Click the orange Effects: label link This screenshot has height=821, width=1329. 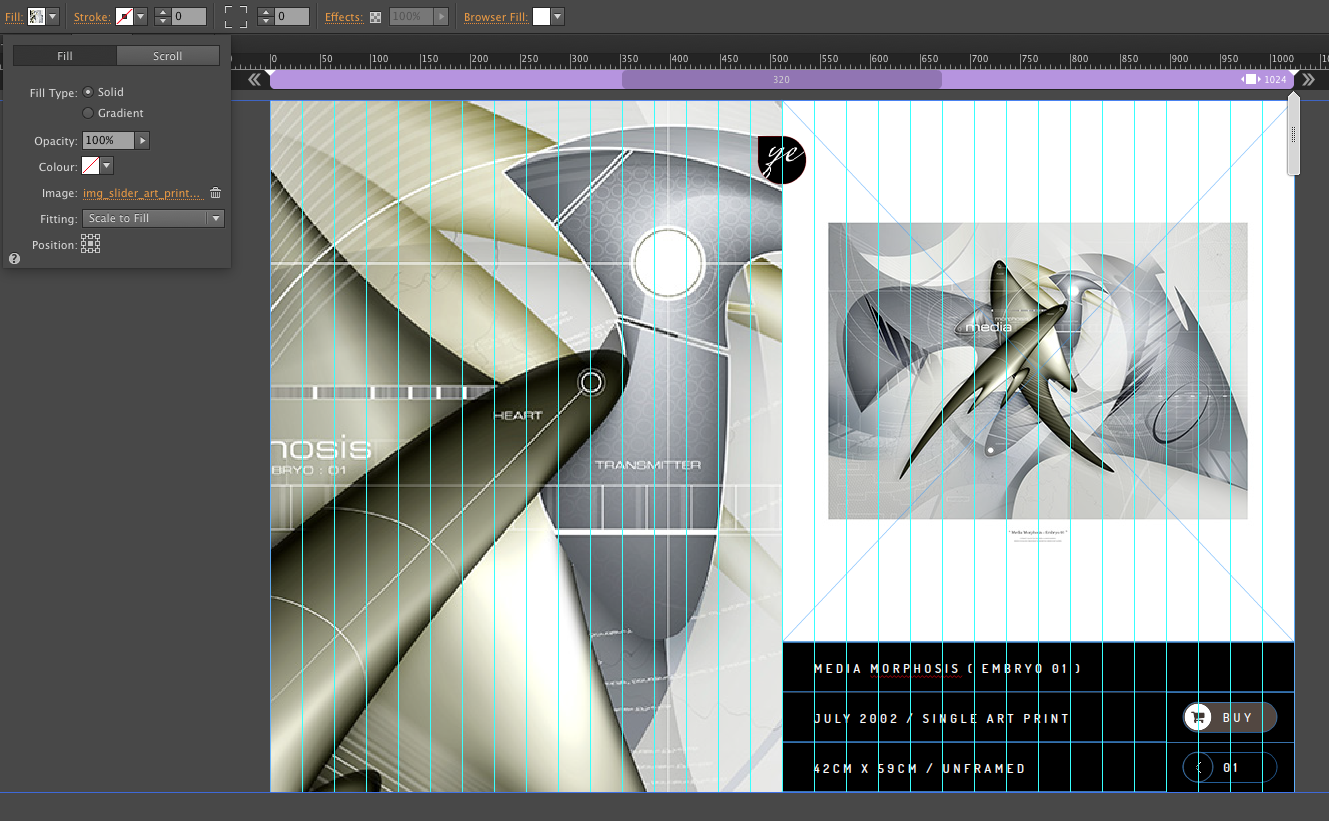[x=345, y=17]
